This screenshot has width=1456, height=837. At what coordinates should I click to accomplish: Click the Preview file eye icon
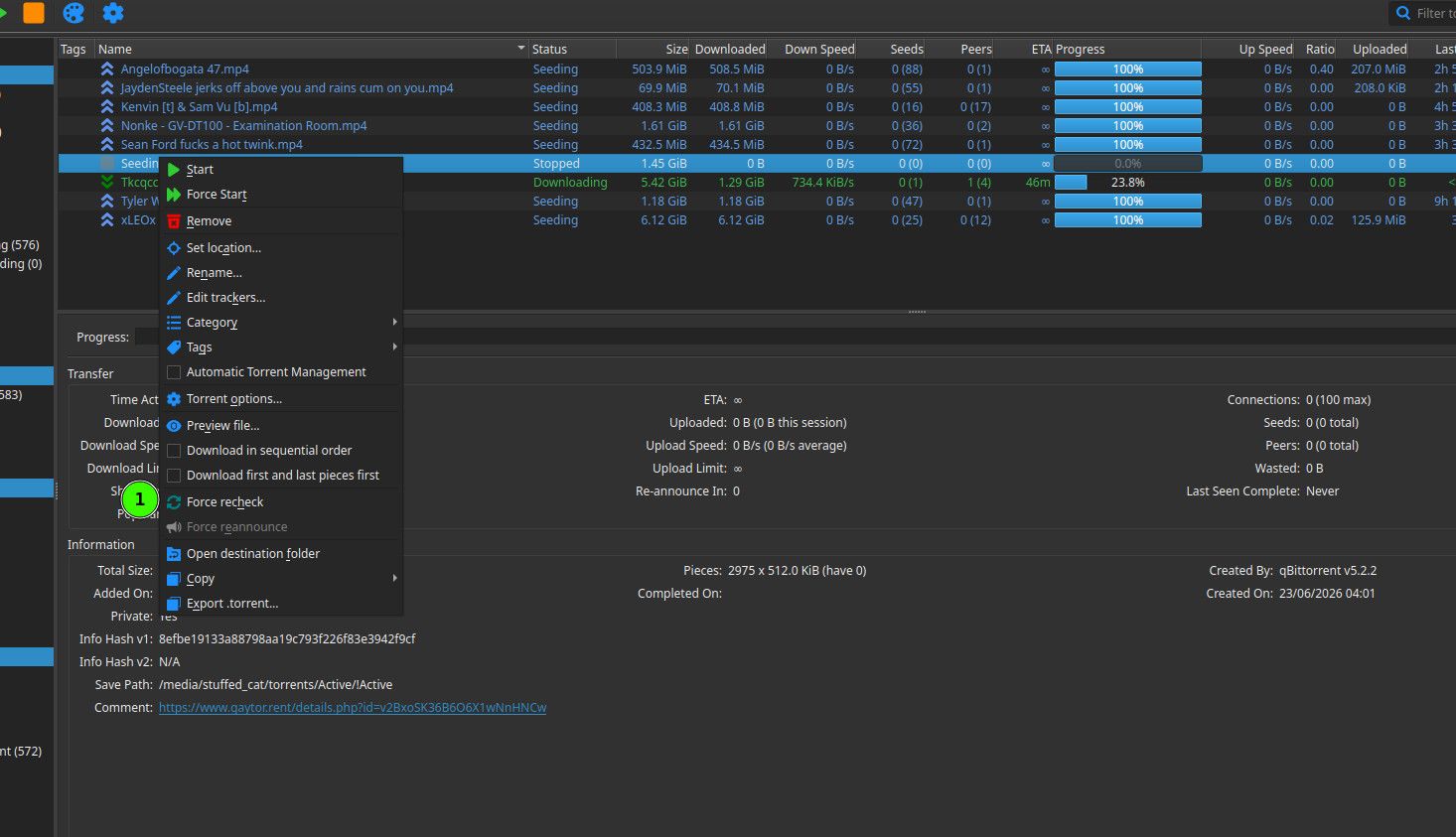click(x=174, y=426)
